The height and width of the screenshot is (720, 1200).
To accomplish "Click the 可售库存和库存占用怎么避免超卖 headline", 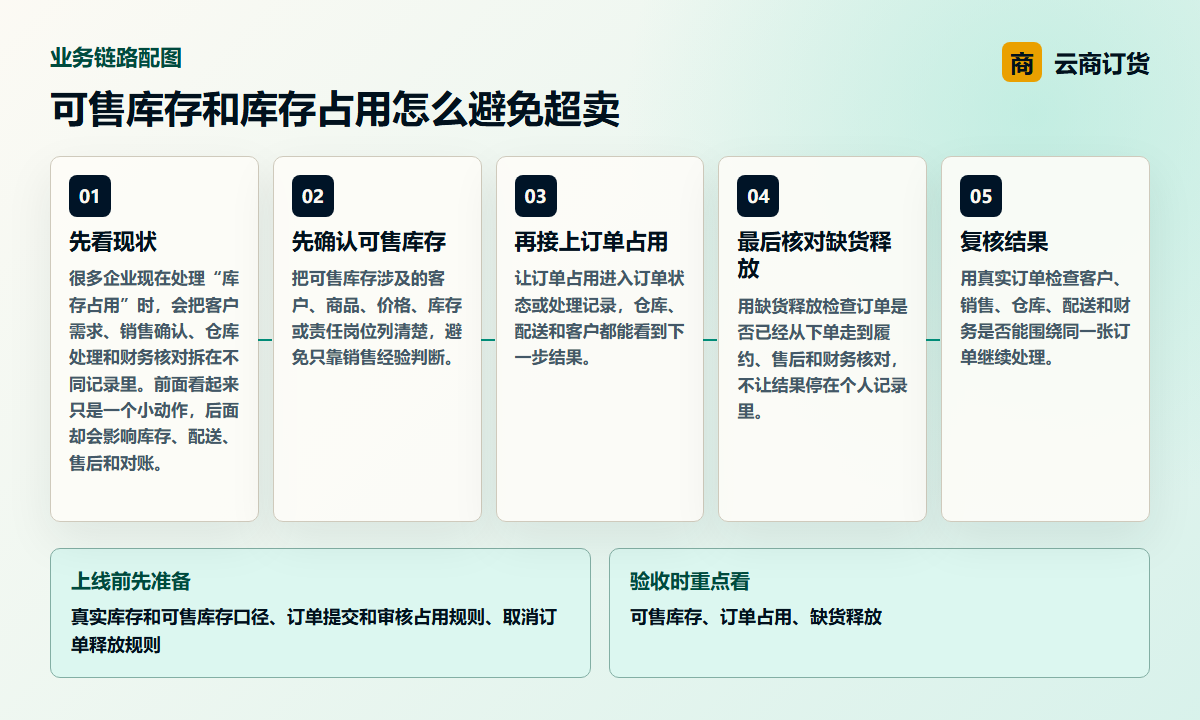I will pos(335,109).
